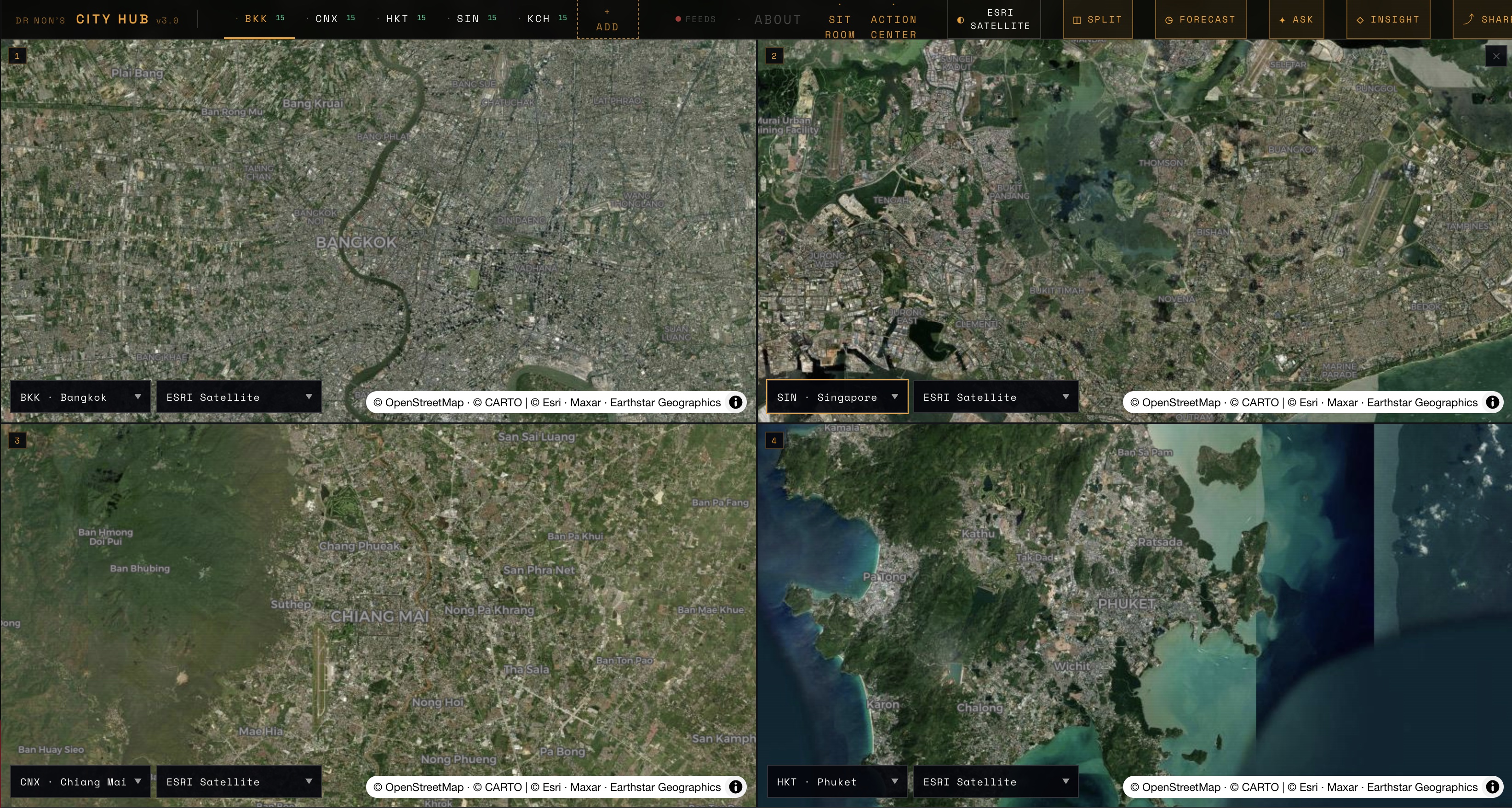Image resolution: width=1512 pixels, height=808 pixels.
Task: Toggle the ESRI Satellite basemap button
Action: 994,19
